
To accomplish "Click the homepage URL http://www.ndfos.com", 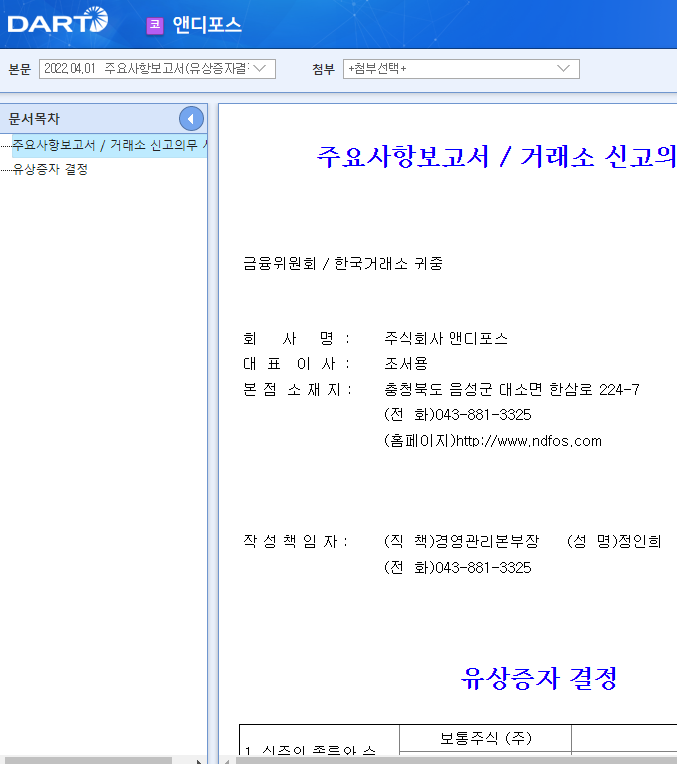I will (x=528, y=441).
